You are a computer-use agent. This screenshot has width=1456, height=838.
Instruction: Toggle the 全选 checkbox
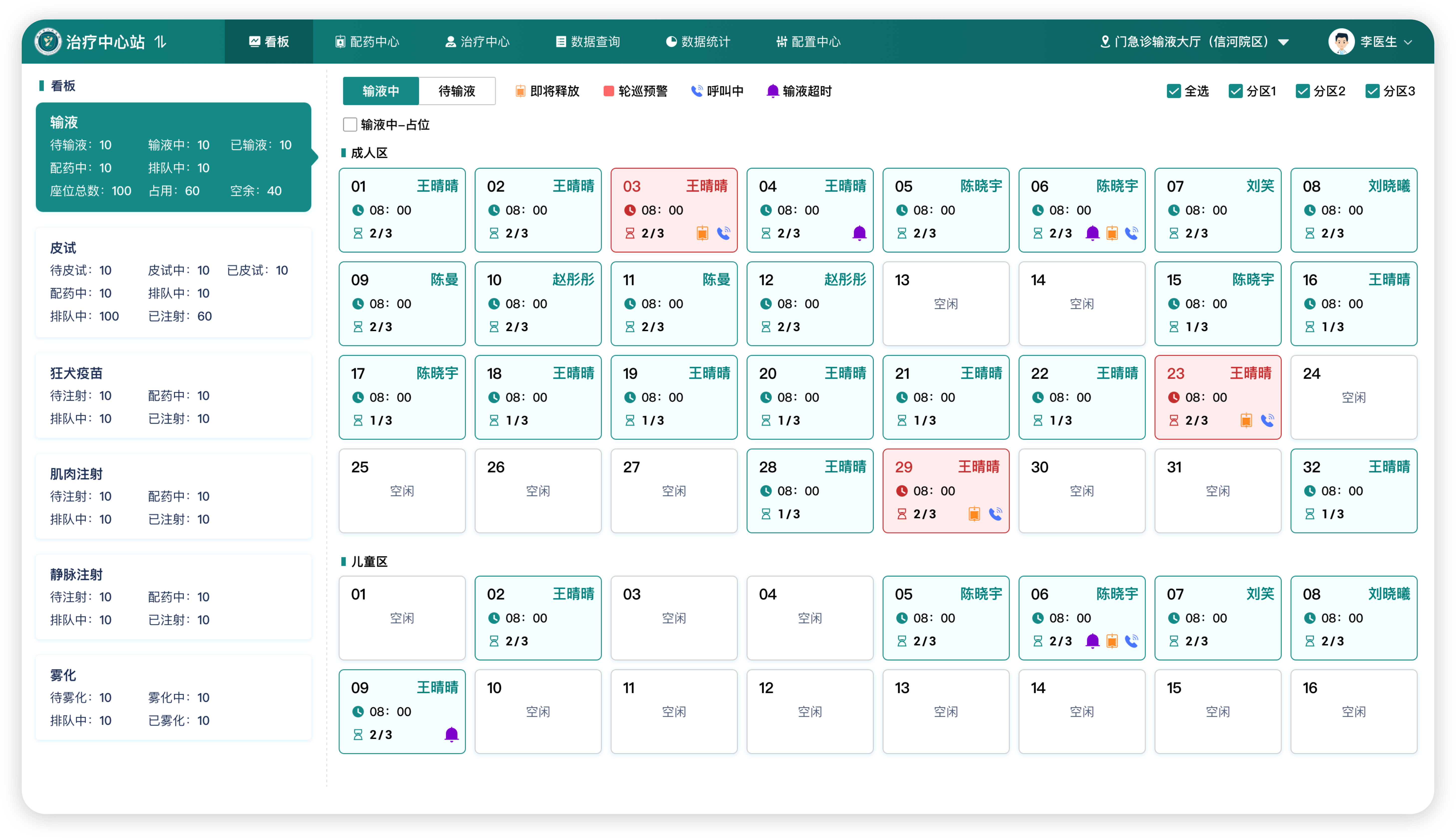point(1173,91)
